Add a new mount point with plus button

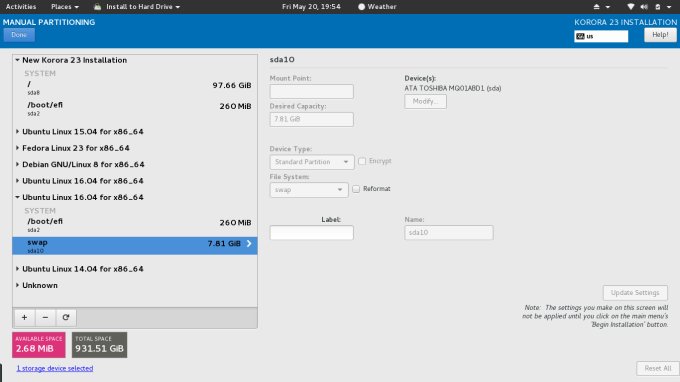tap(24, 317)
